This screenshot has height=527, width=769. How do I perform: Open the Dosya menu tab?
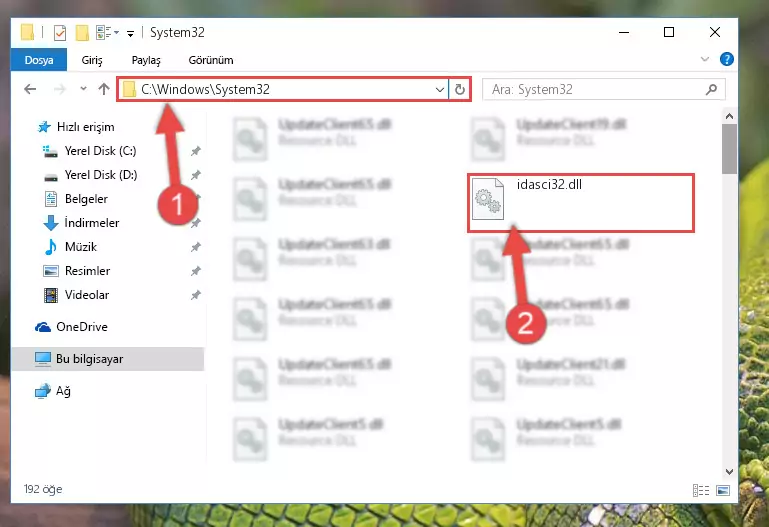click(39, 60)
